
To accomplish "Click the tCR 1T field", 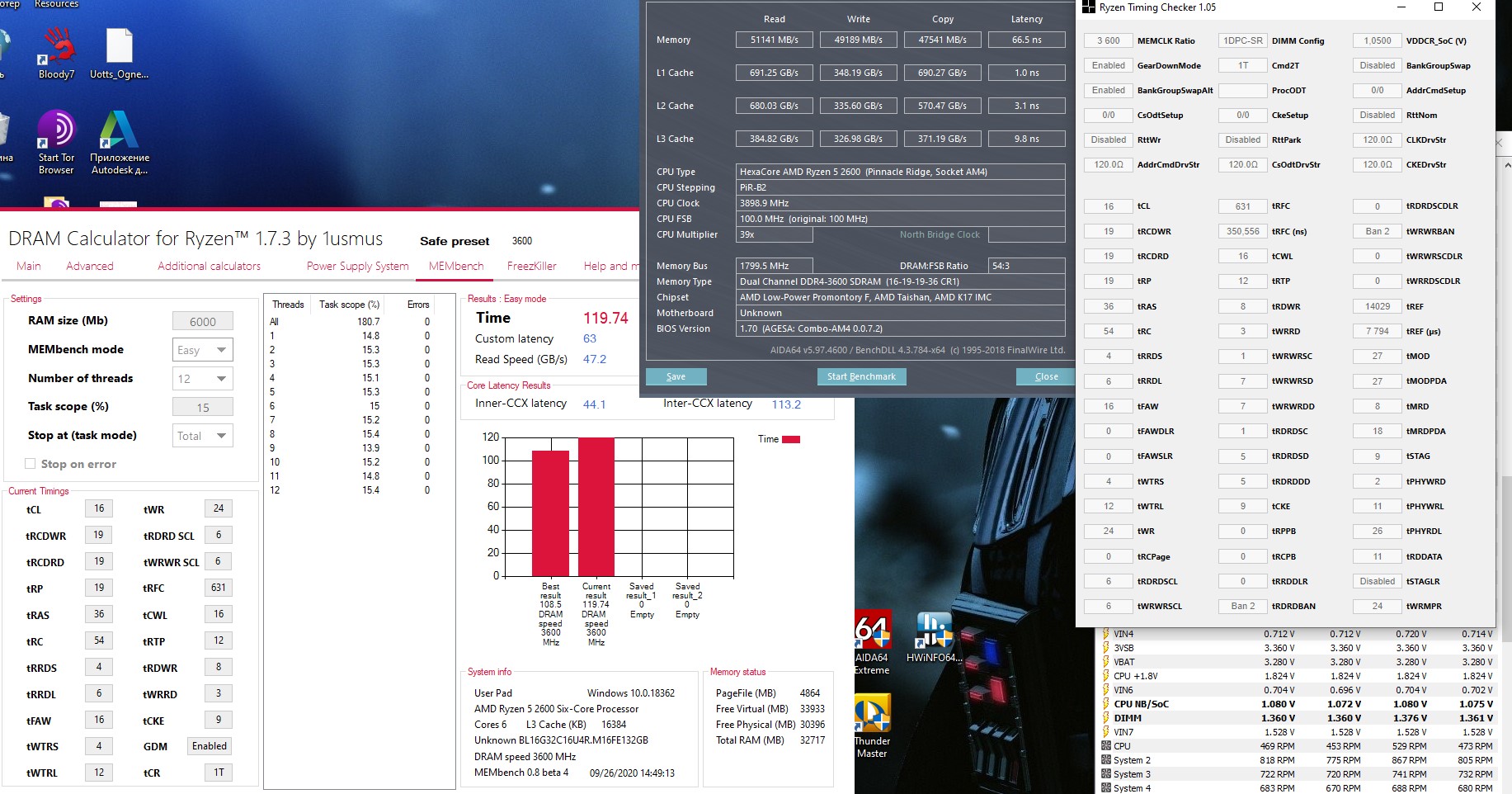I will coord(219,773).
